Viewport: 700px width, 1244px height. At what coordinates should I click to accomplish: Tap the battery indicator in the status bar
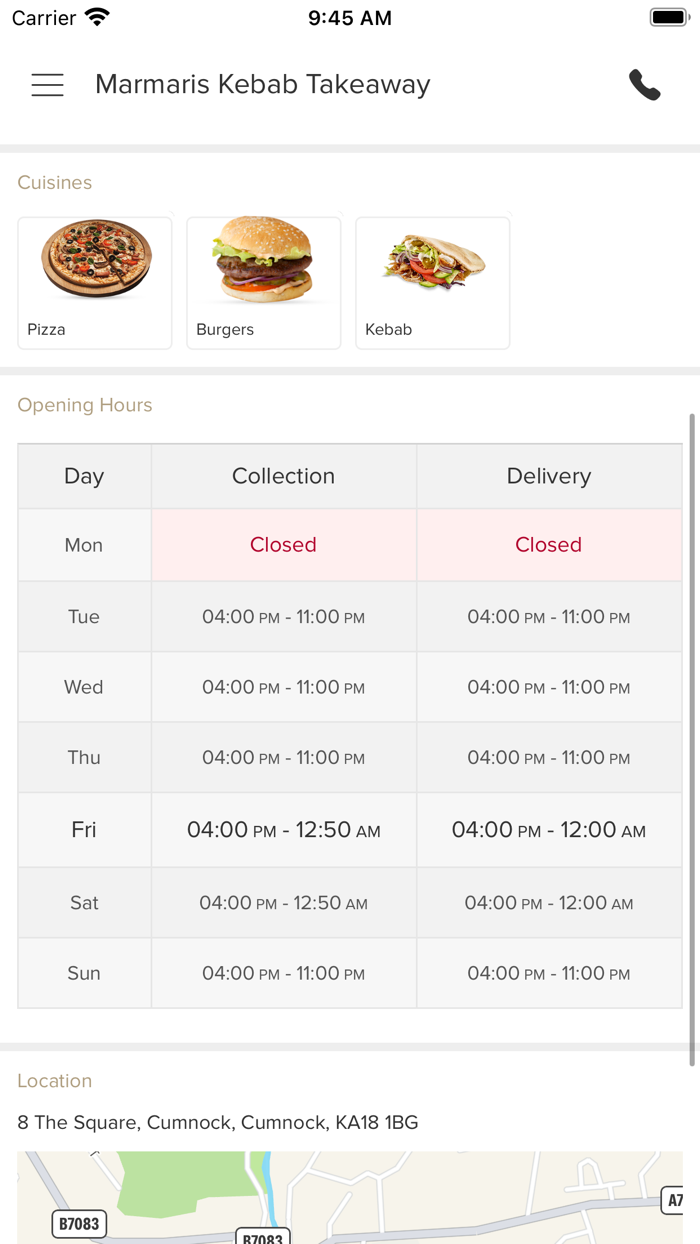[x=668, y=16]
